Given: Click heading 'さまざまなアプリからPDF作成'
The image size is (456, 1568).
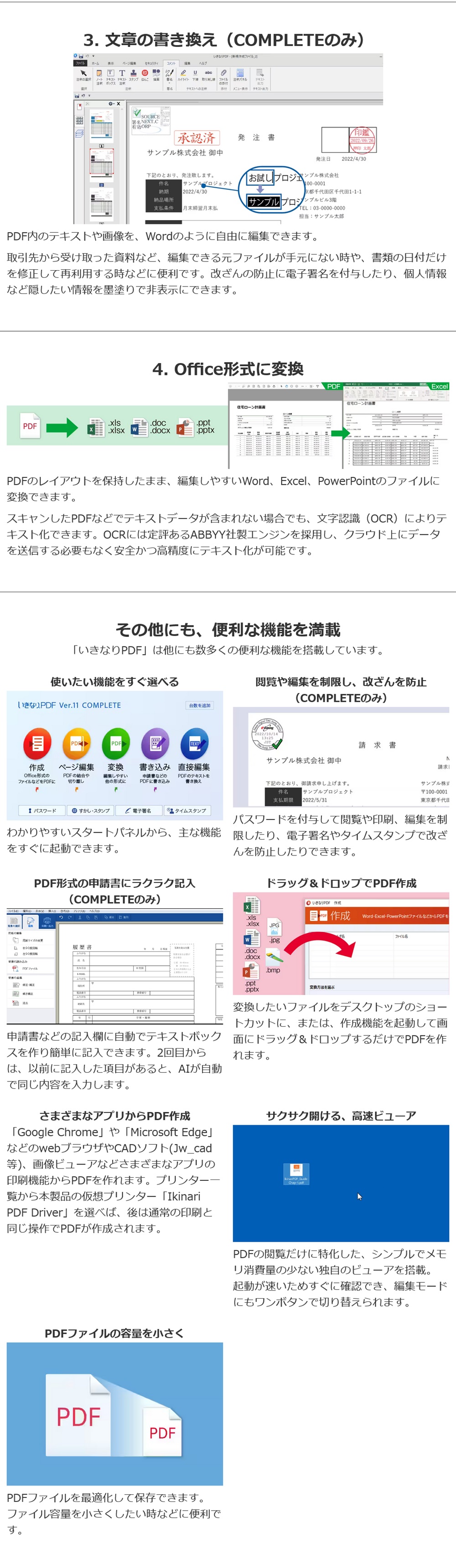Looking at the screenshot, I should click(114, 1116).
